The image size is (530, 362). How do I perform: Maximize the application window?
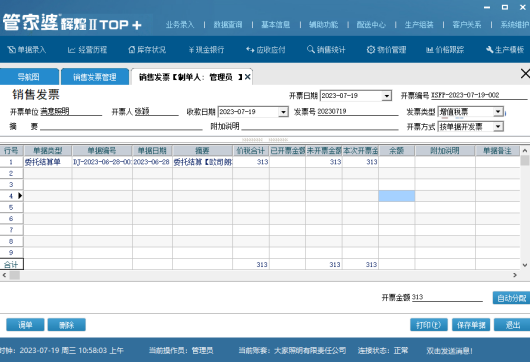[x=505, y=7]
